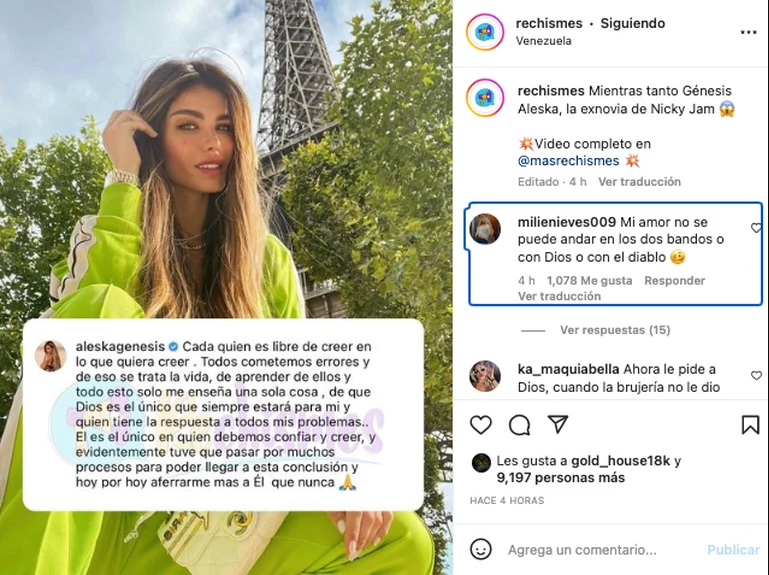Viewport: 769px width, 575px height.
Task: Expand Ver respuestas (15) replies
Action: [615, 330]
